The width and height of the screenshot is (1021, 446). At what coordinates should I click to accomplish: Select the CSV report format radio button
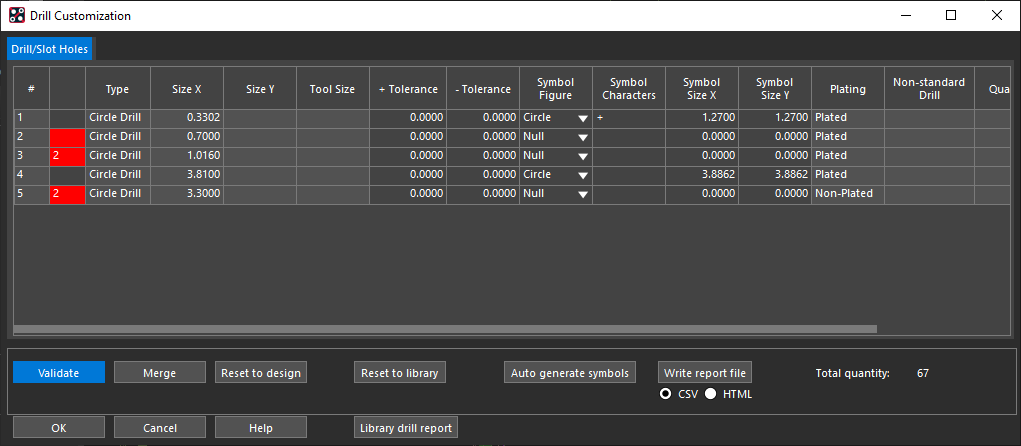tap(665, 394)
